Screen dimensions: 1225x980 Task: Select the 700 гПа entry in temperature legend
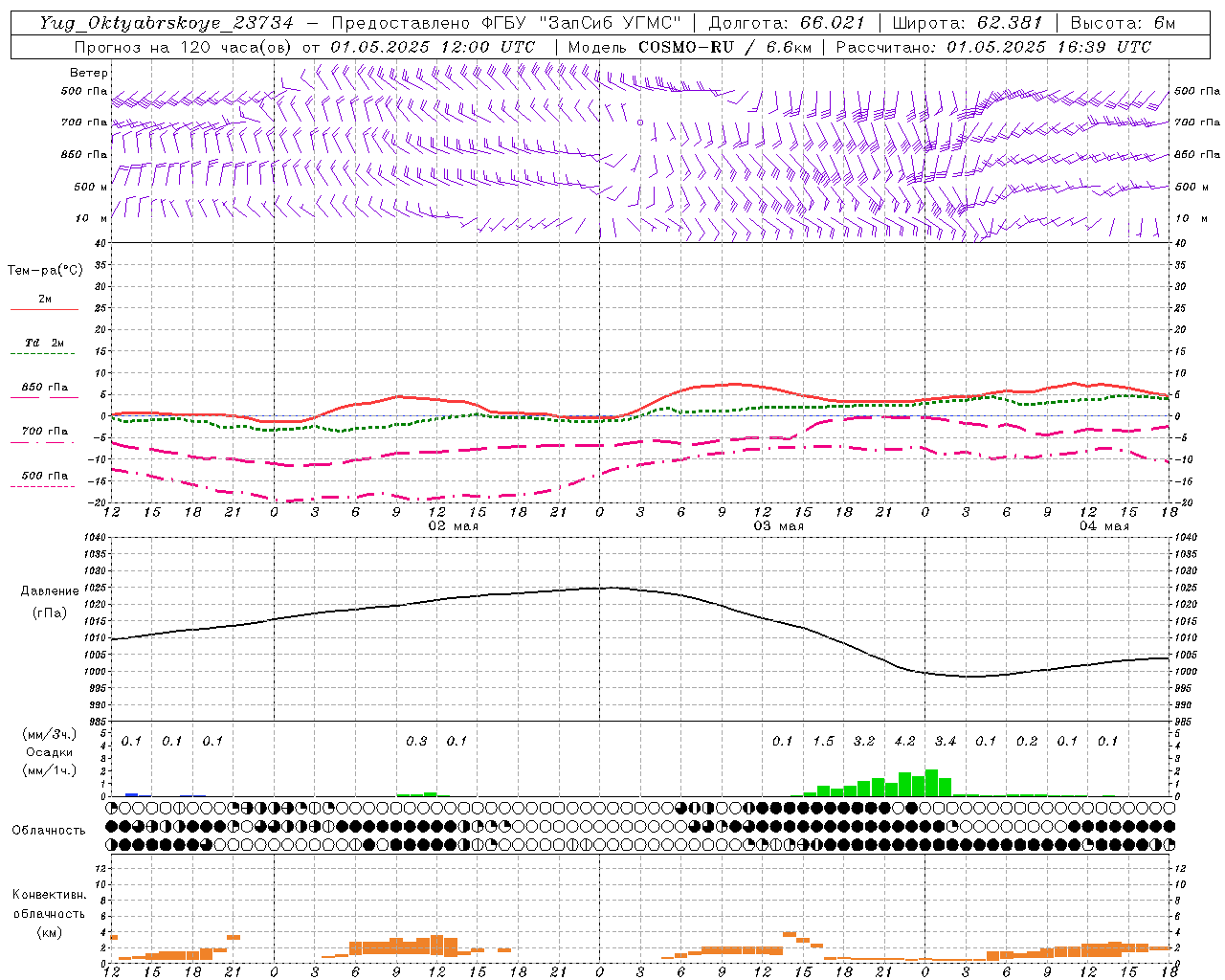(45, 432)
